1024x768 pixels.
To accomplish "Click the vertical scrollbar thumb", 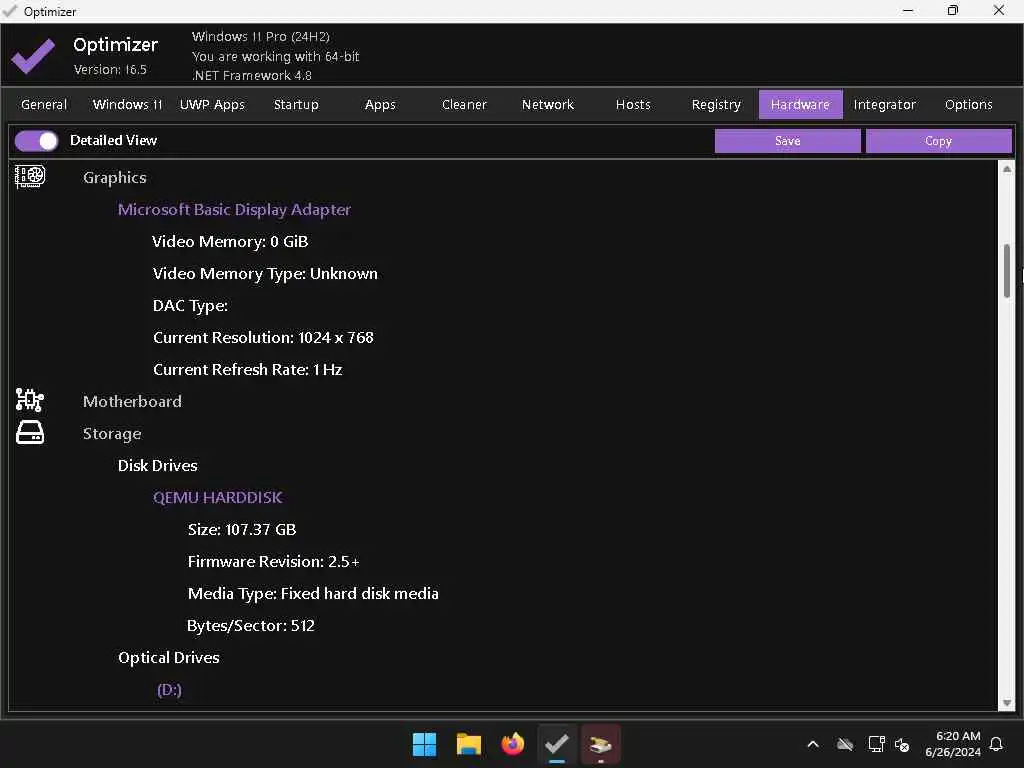I will point(1006,271).
